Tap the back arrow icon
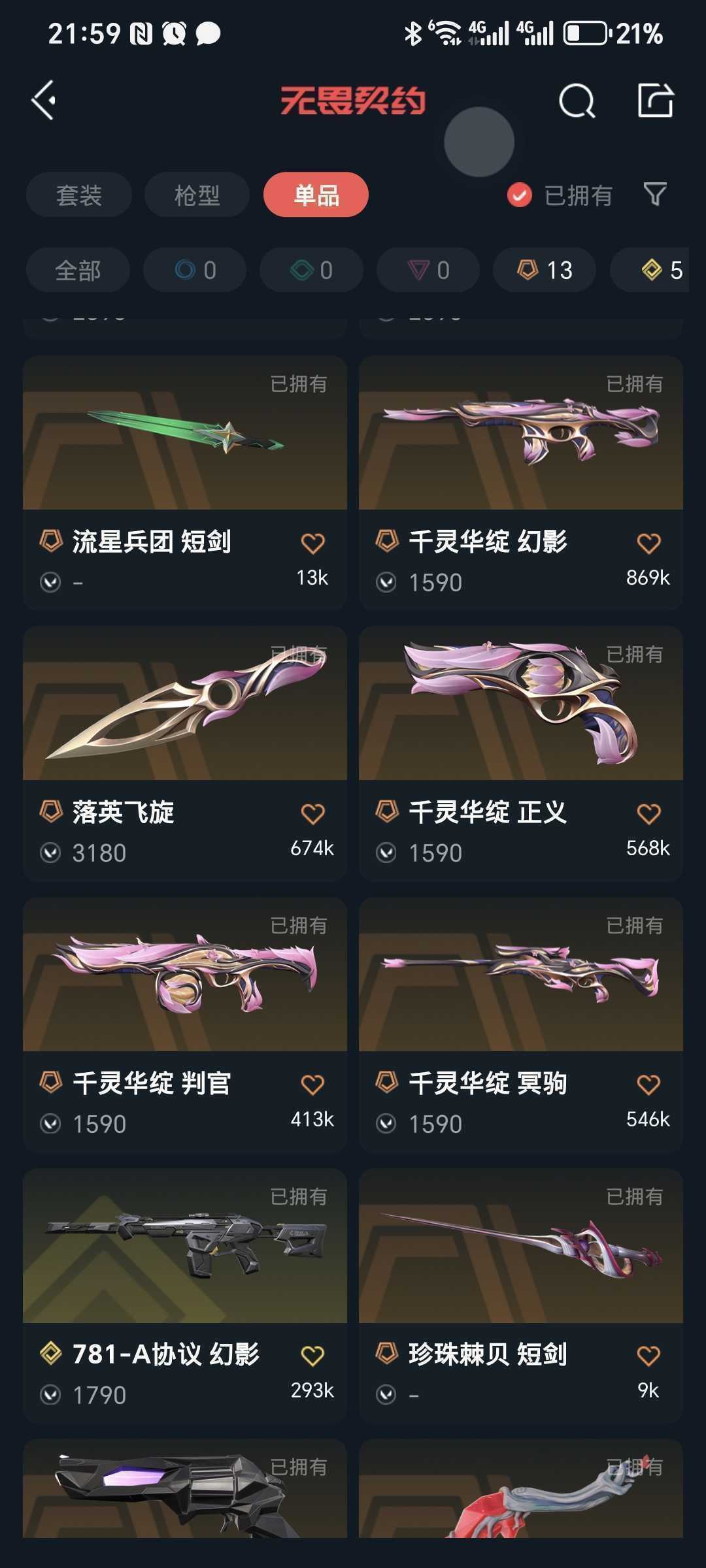The image size is (706, 1568). (x=44, y=101)
